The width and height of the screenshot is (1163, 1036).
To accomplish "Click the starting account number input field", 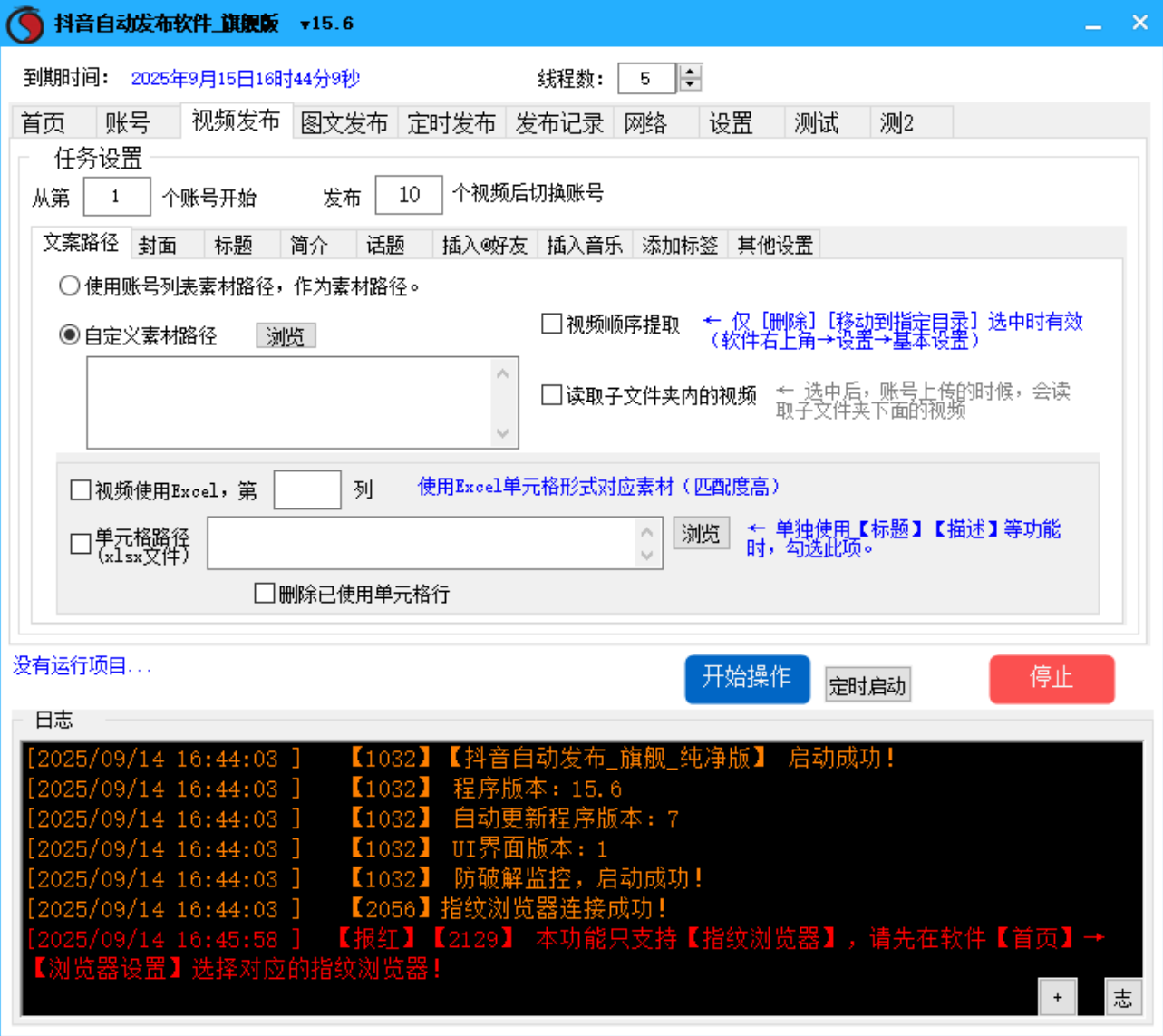I will coord(117,195).
